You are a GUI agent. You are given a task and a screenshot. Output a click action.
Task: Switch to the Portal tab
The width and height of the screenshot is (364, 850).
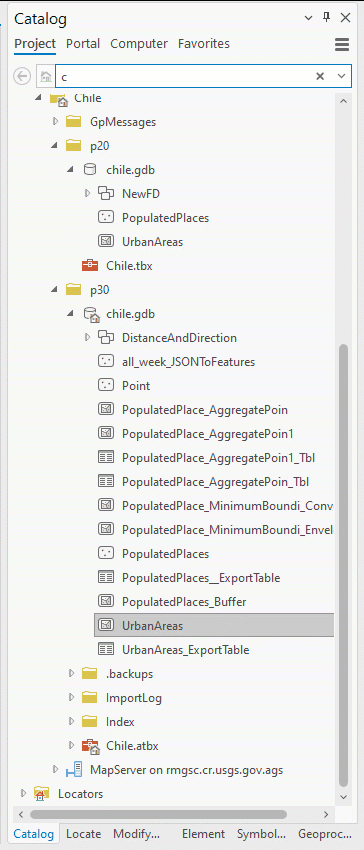click(x=83, y=43)
